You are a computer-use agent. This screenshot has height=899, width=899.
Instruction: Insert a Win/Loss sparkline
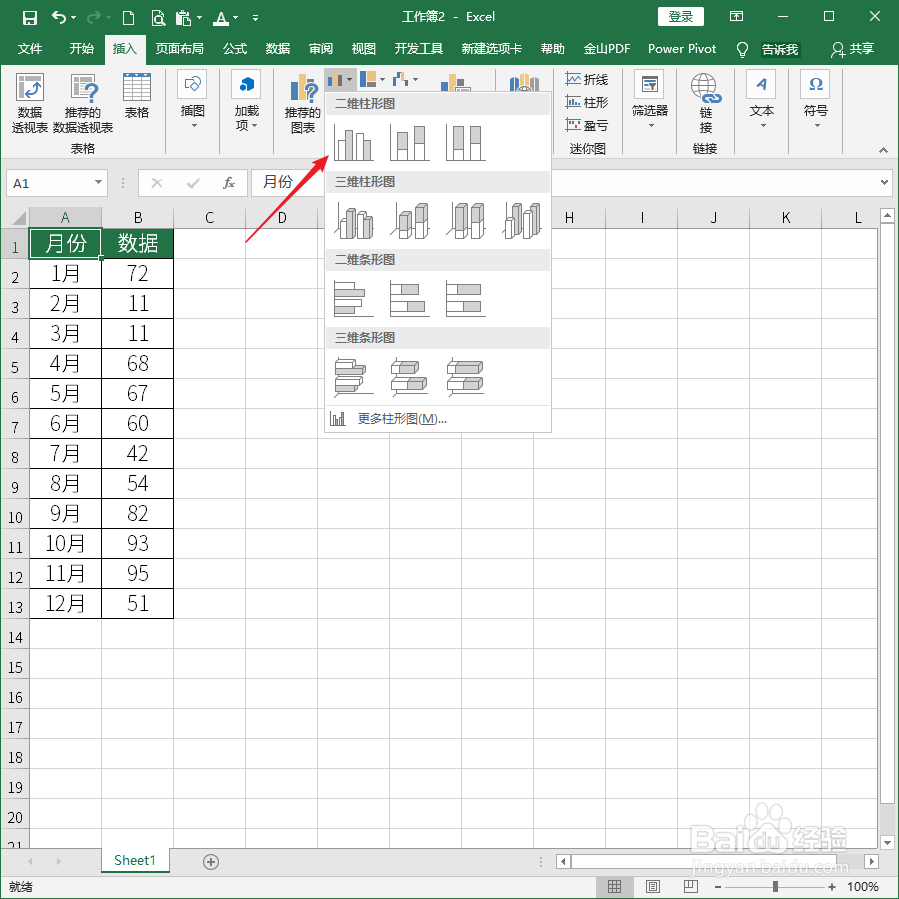[586, 124]
